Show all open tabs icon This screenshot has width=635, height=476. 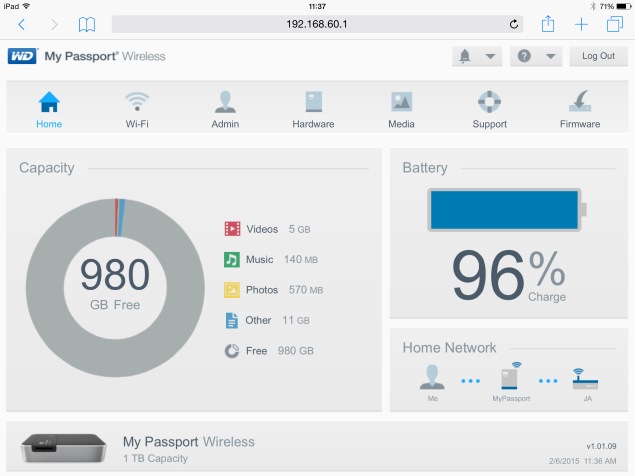pos(614,24)
